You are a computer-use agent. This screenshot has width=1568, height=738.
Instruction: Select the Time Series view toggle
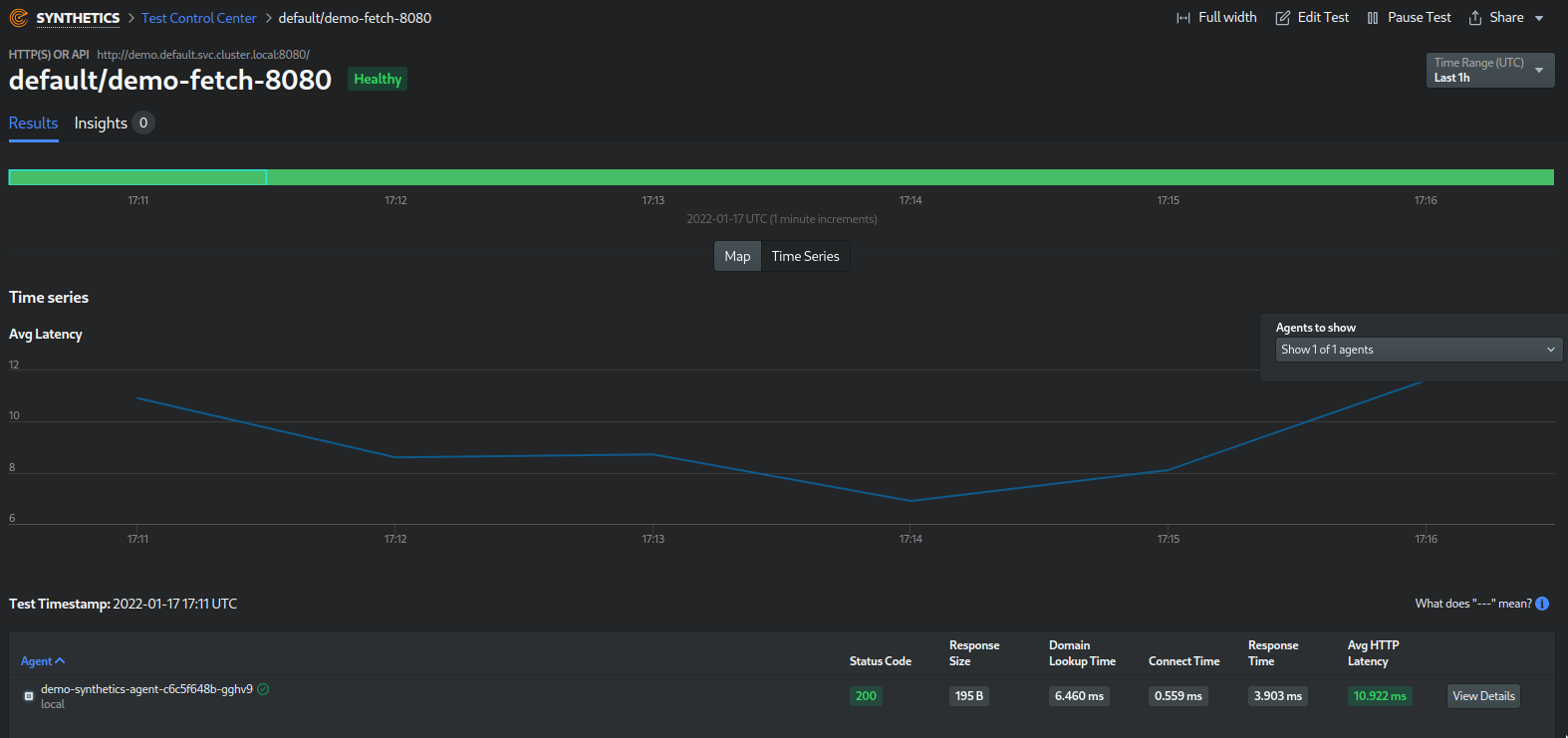click(x=805, y=256)
